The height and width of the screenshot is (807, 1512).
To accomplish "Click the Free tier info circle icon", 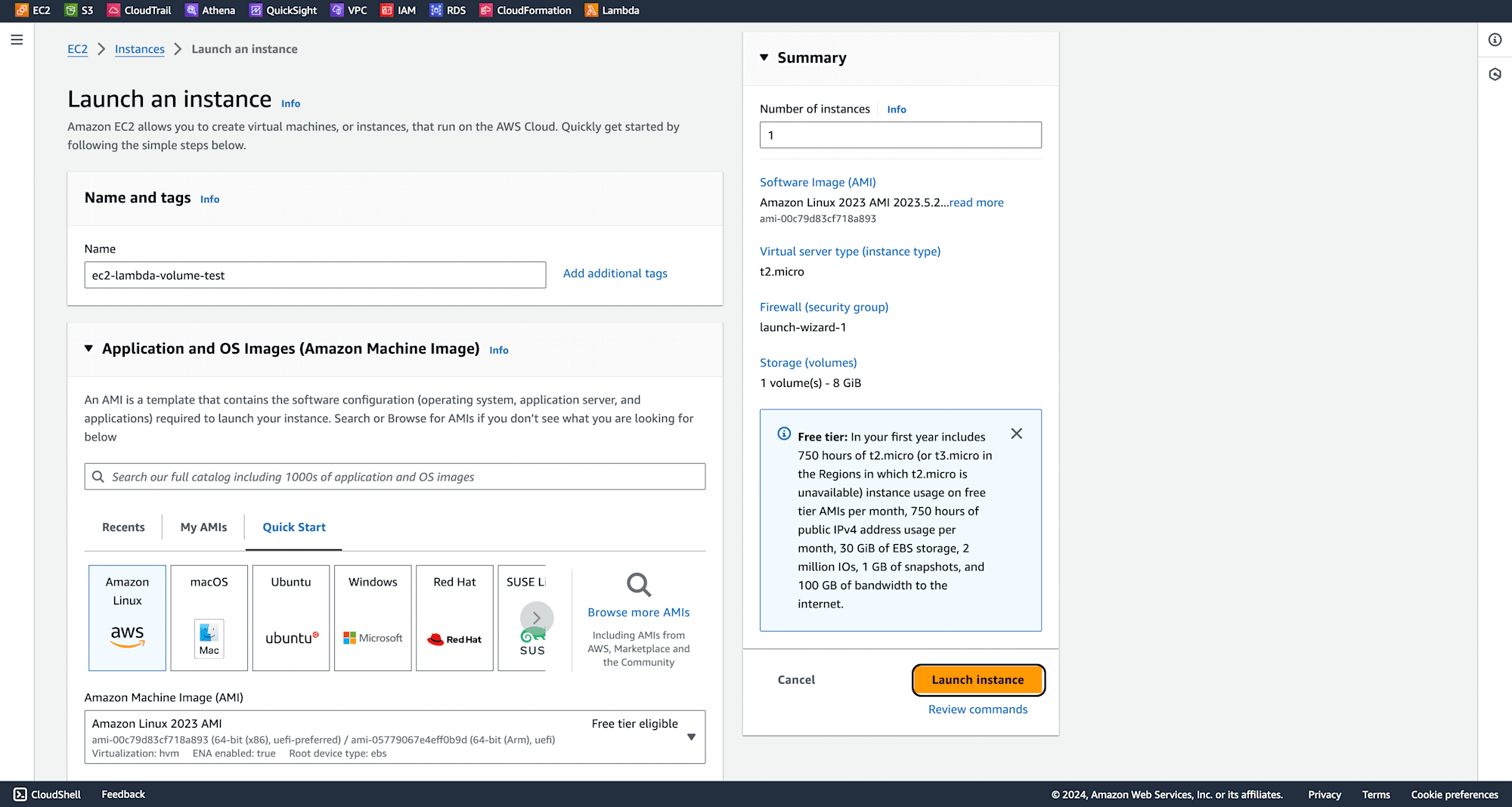I will (784, 434).
